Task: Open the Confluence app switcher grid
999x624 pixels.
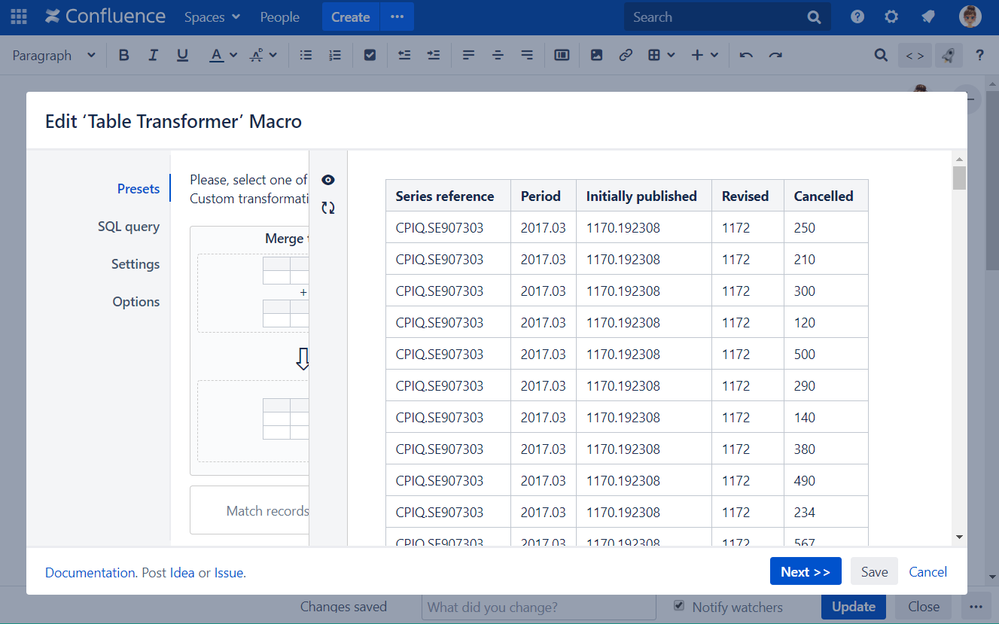Action: [x=19, y=17]
